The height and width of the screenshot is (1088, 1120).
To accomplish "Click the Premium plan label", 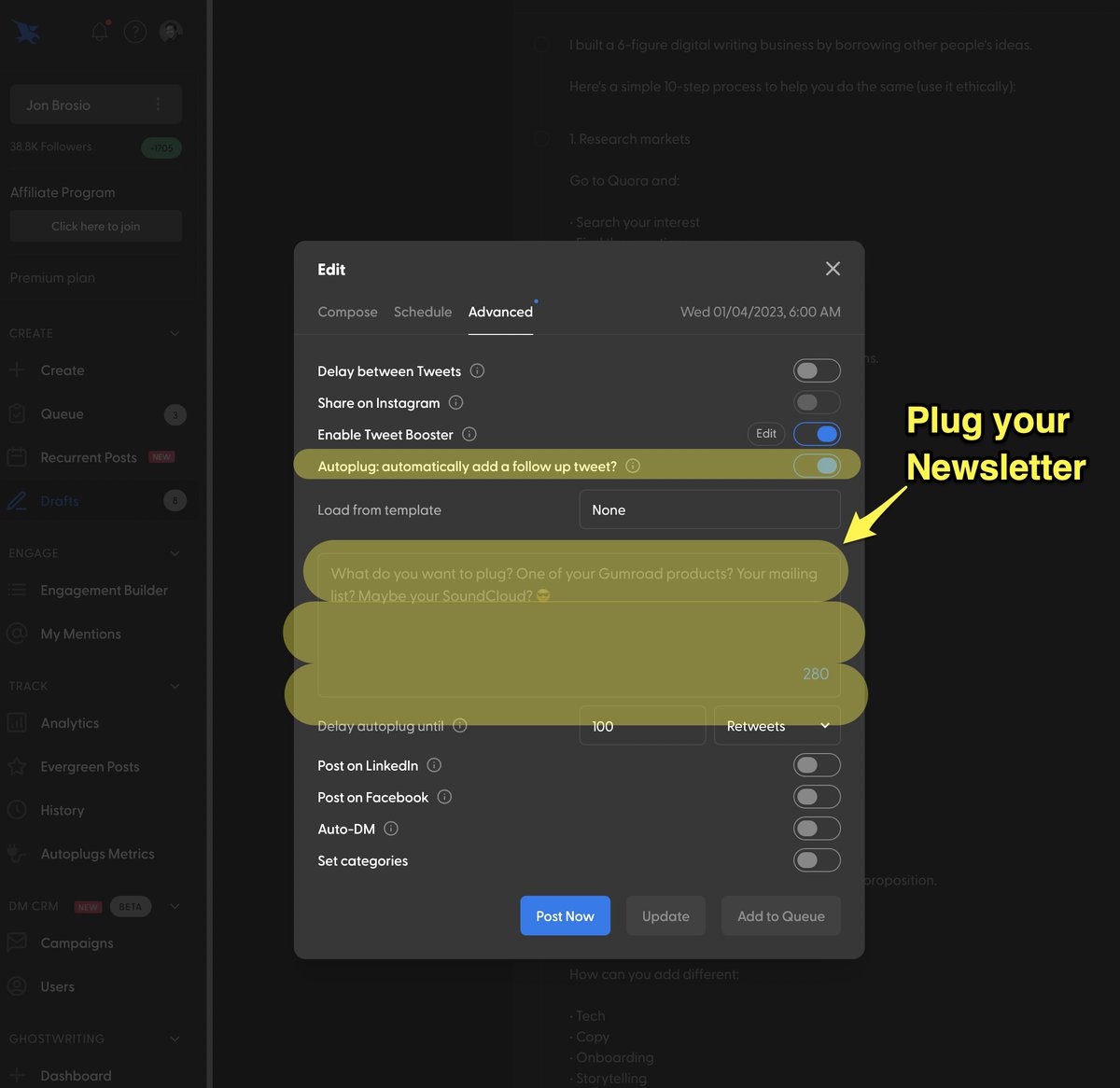I will [x=52, y=277].
